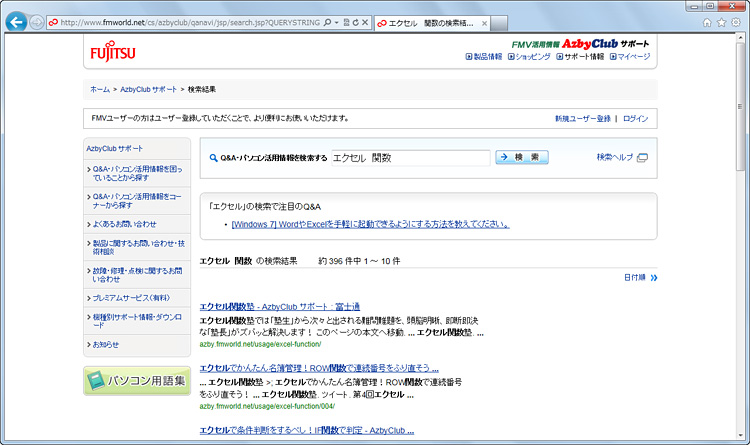Screen dimensions: 750x445
Task: Open エクセル関数塾 - AzbyClub サポート result
Action: click(x=279, y=307)
